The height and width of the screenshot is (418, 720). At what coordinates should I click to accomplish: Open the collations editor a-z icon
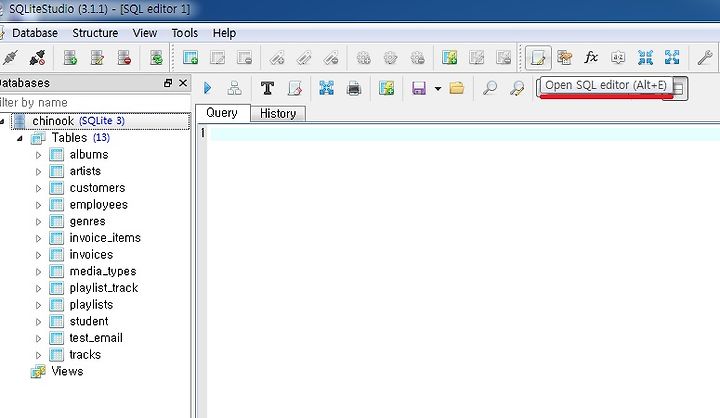618,58
